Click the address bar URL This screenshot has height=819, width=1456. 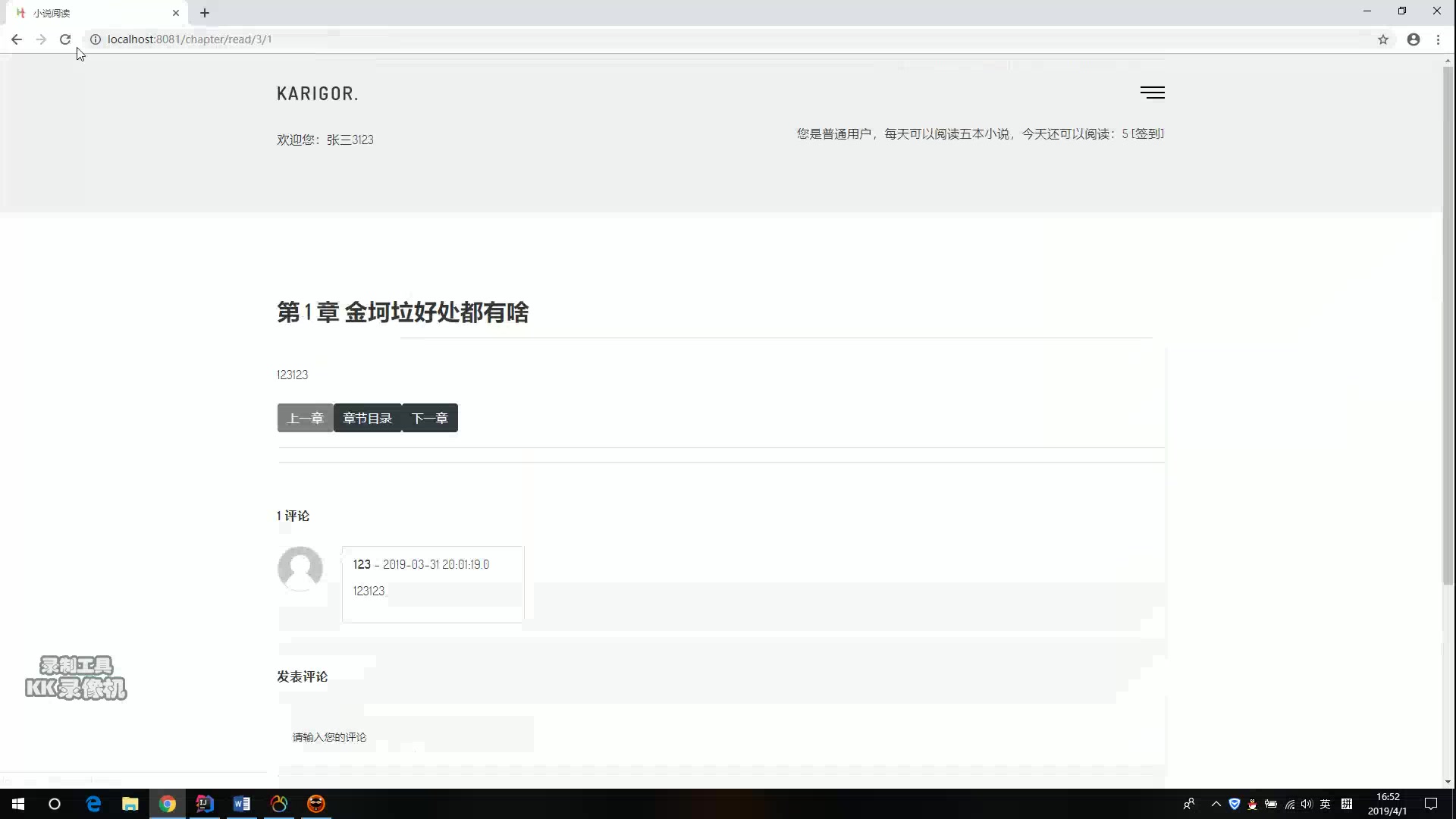pyautogui.click(x=190, y=39)
